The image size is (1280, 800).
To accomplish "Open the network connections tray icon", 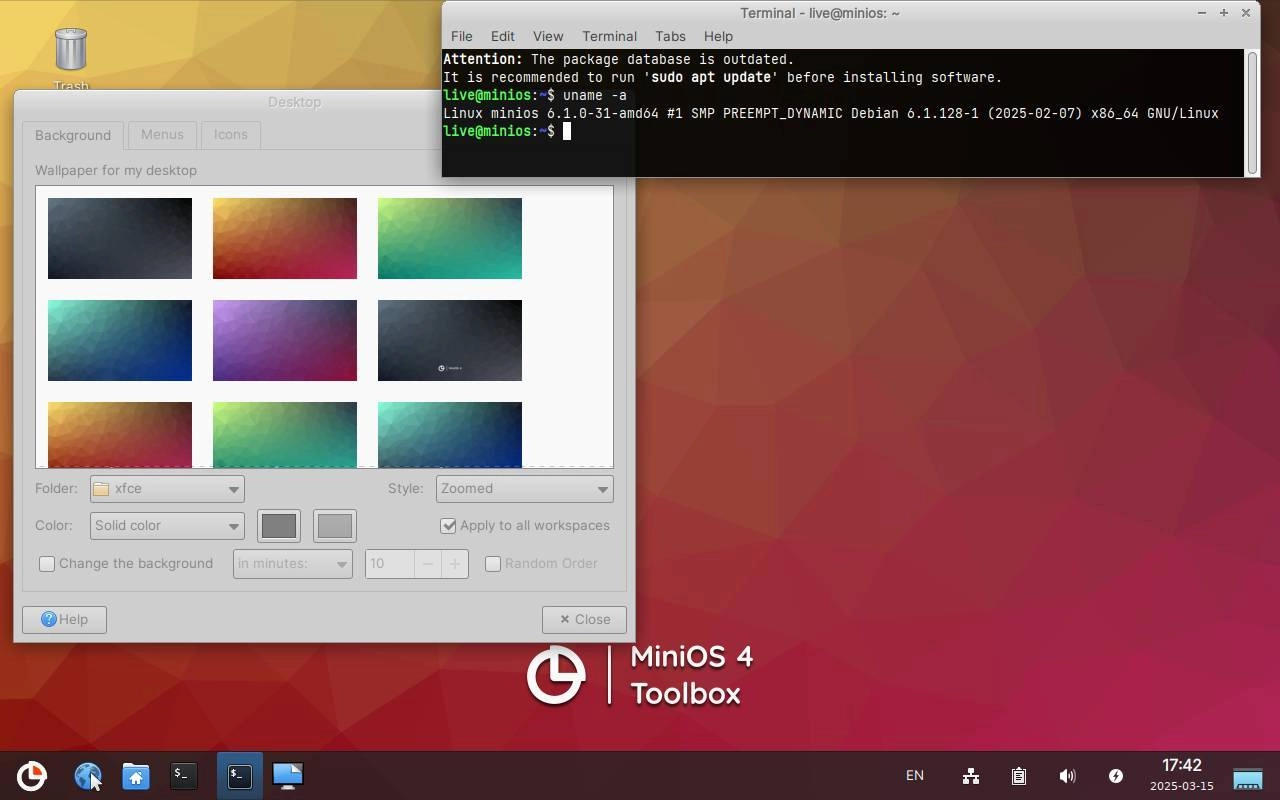I will (970, 776).
